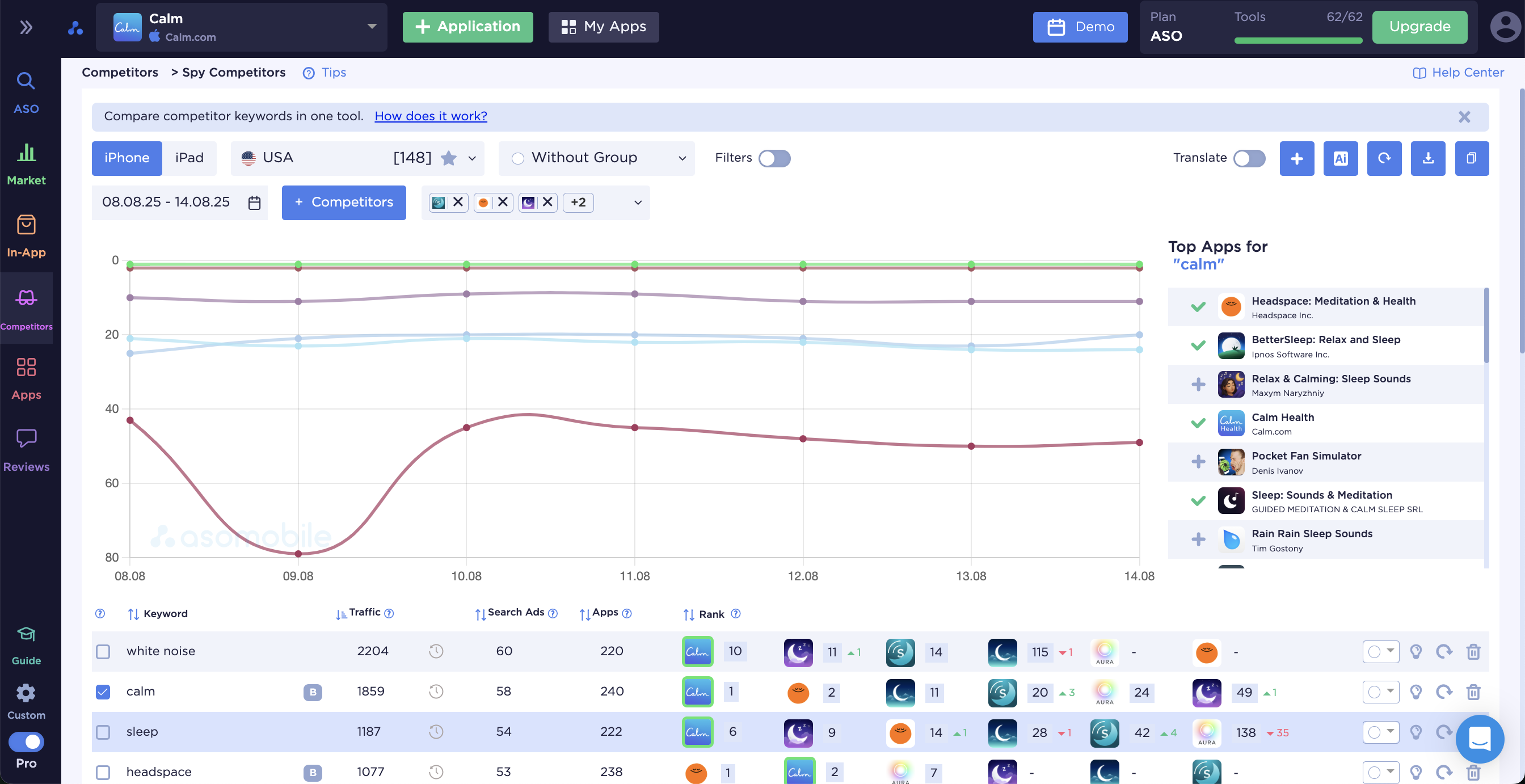The height and width of the screenshot is (784, 1525).
Task: Click the Demo button
Action: pyautogui.click(x=1080, y=27)
